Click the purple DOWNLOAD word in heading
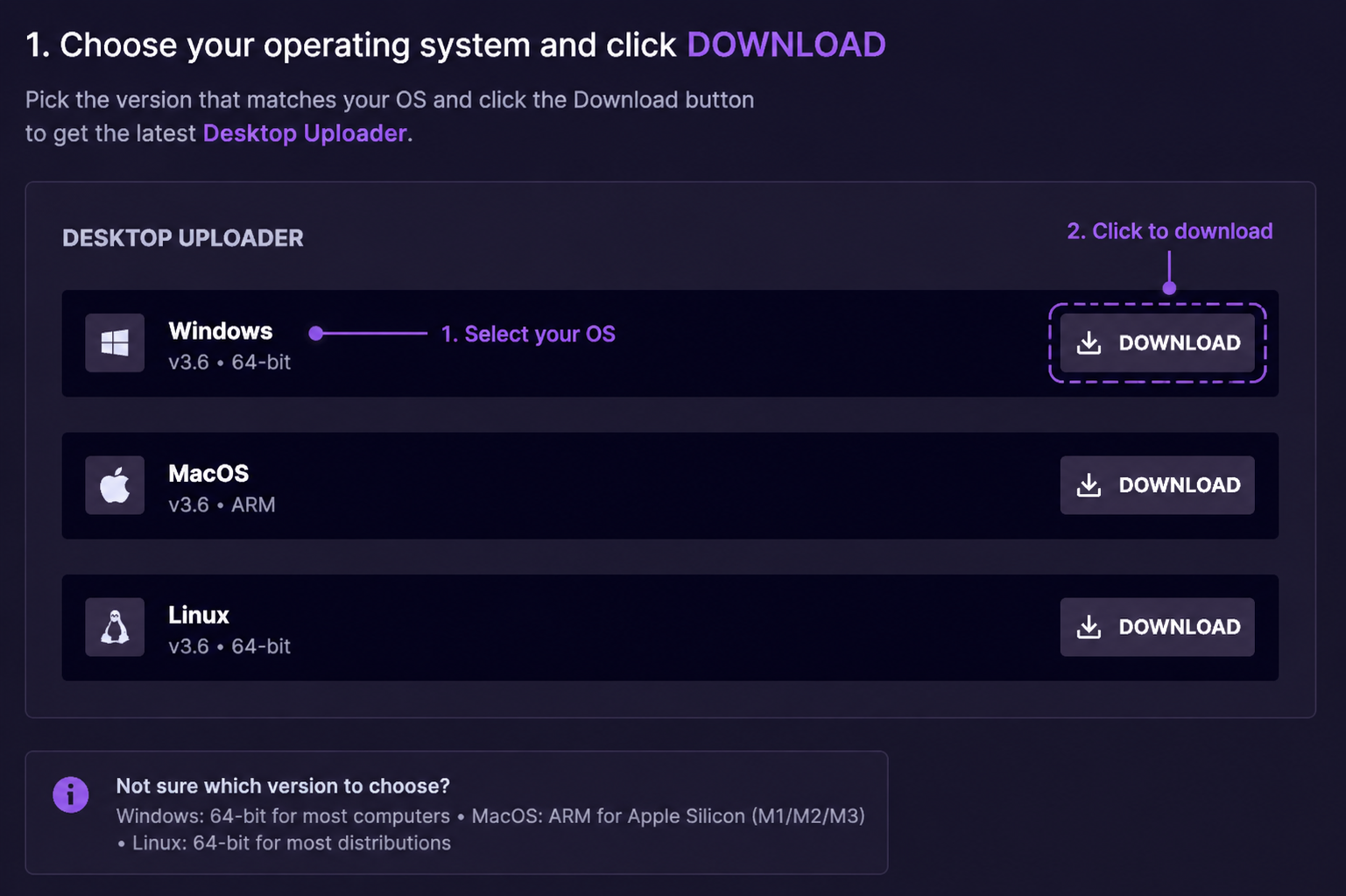Image resolution: width=1346 pixels, height=896 pixels. click(x=786, y=45)
